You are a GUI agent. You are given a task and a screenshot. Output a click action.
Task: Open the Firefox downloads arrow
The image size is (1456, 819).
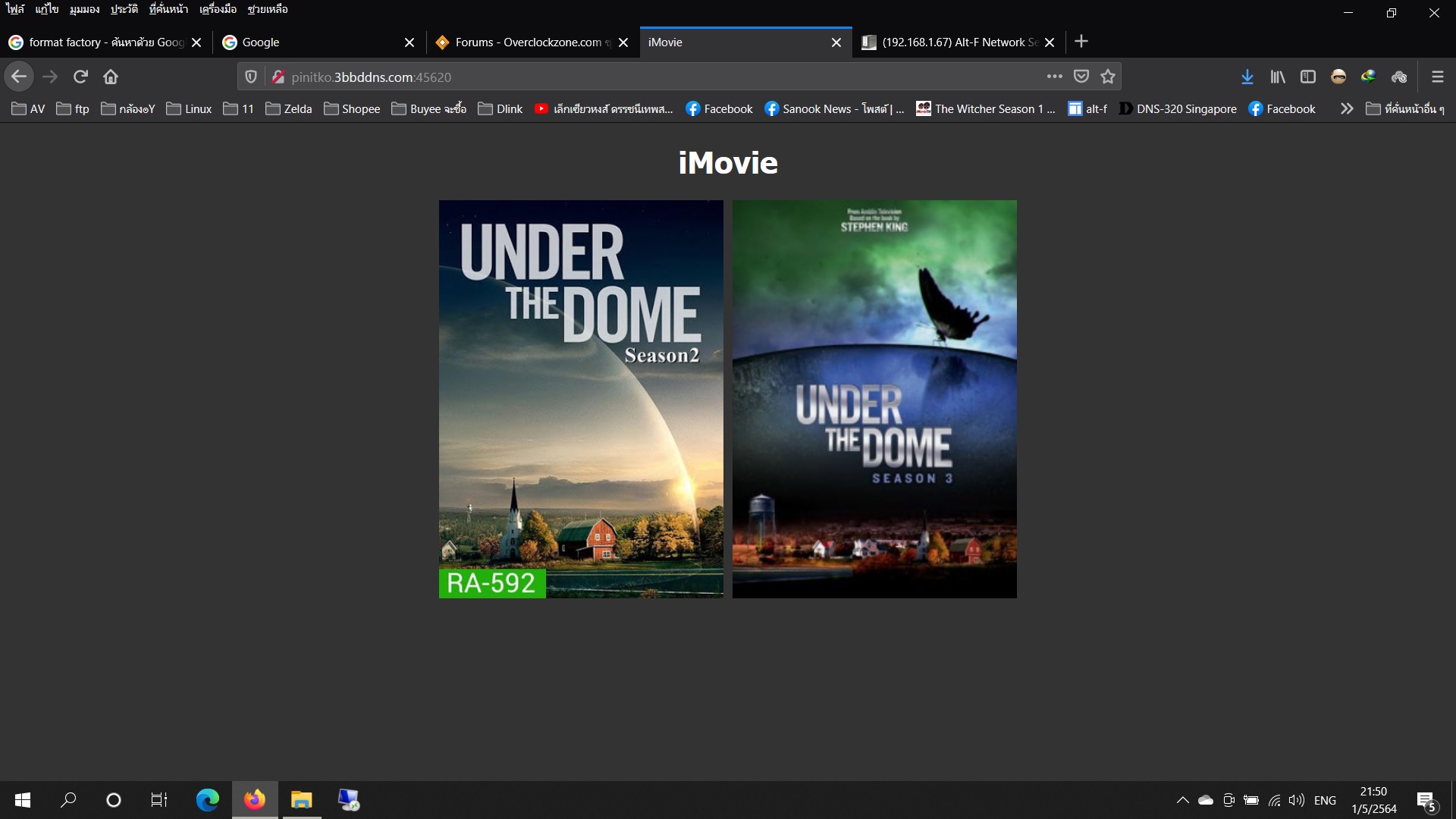pos(1247,77)
